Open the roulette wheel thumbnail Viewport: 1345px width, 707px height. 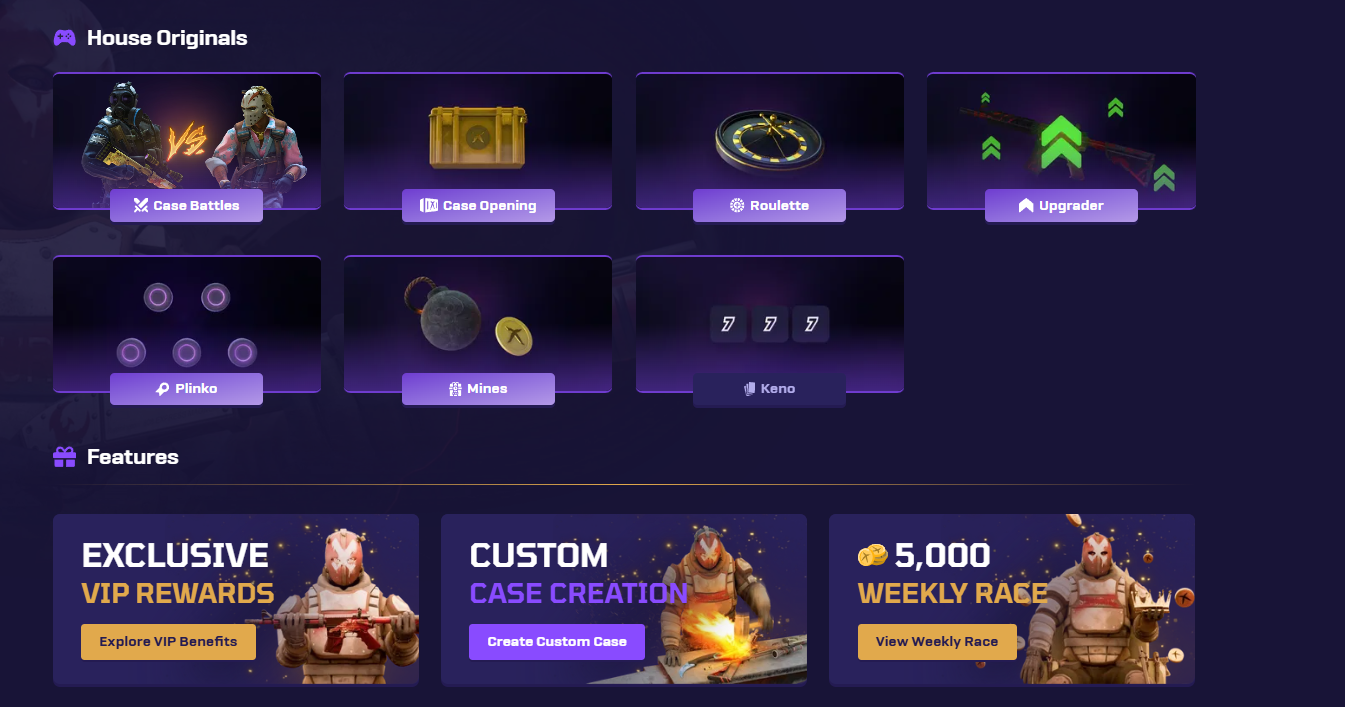click(x=770, y=135)
